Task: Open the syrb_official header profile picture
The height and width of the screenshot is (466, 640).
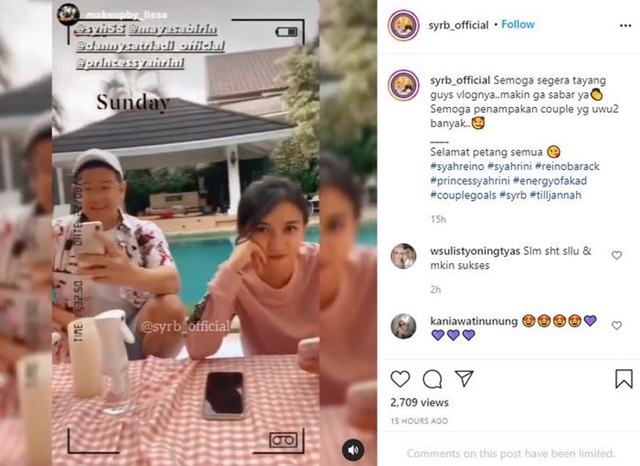Action: coord(403,25)
